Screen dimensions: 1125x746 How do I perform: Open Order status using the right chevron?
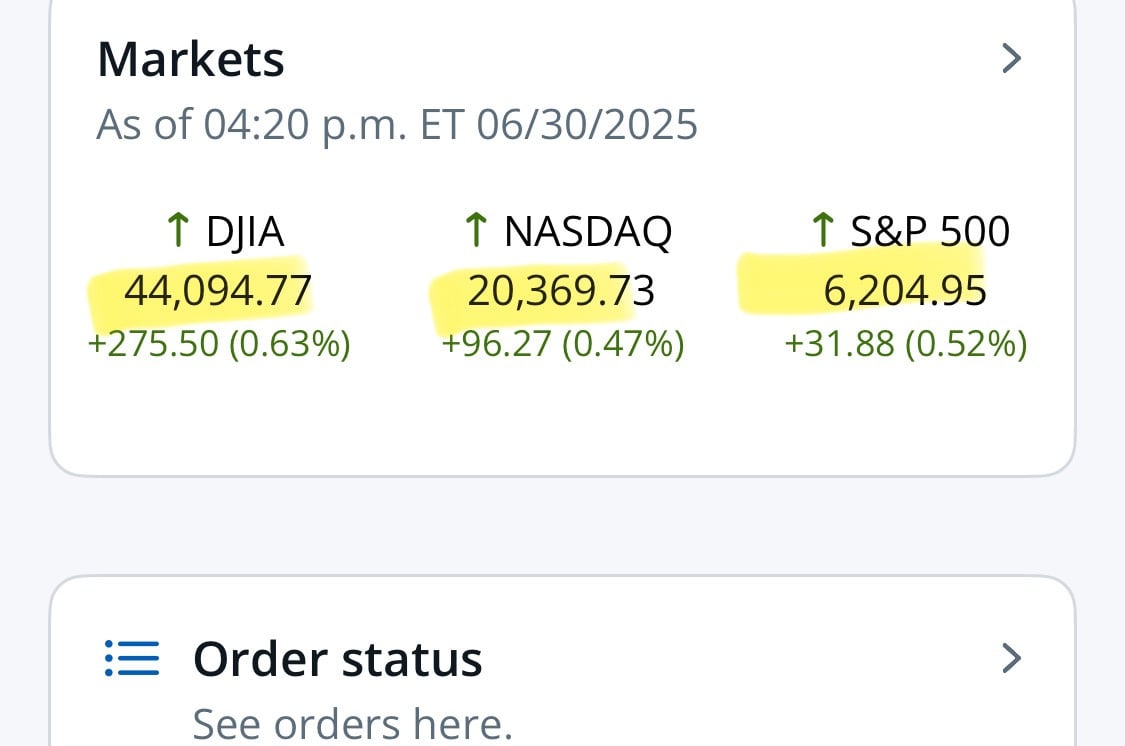(x=1011, y=658)
